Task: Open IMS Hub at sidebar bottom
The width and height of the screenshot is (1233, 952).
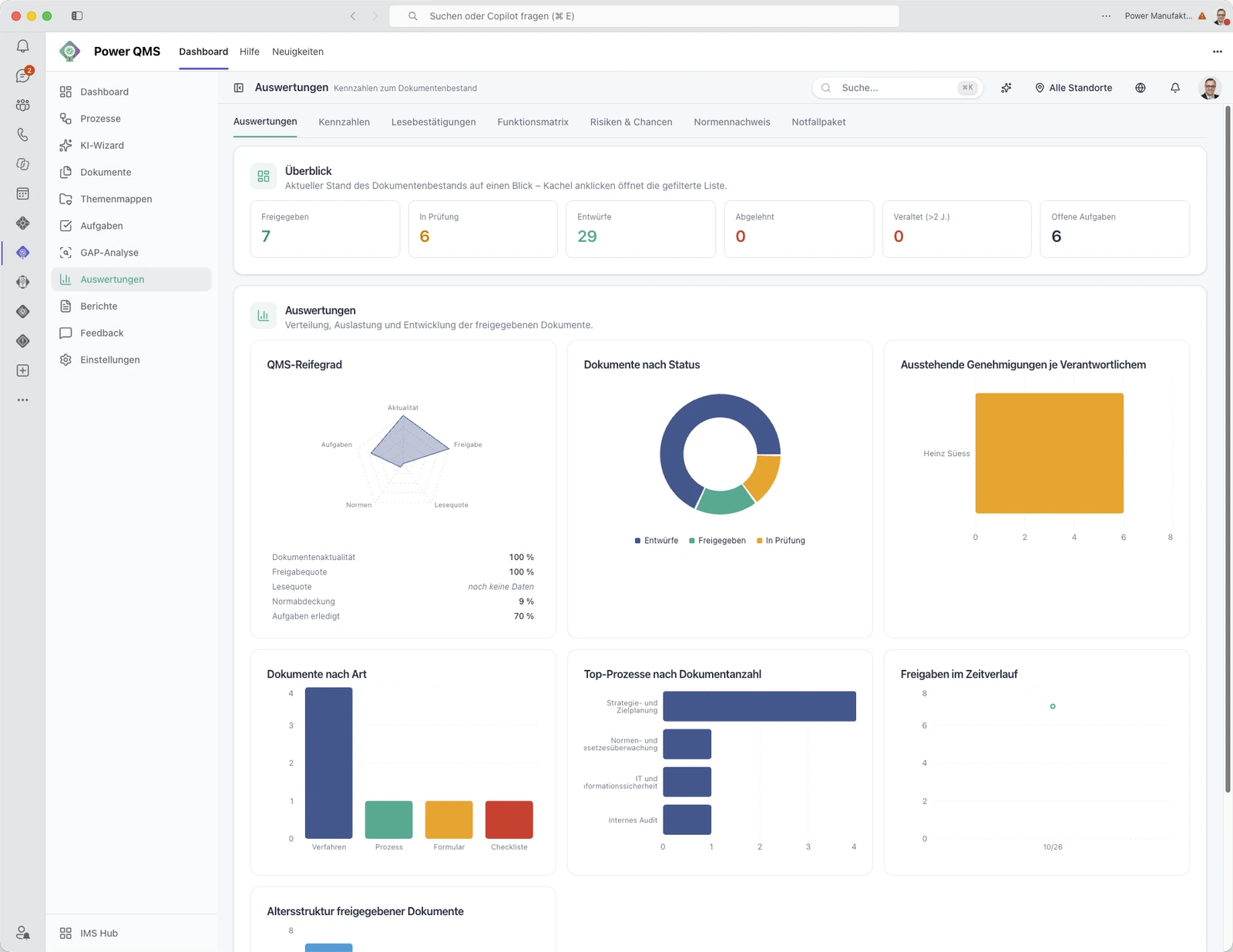Action: pyautogui.click(x=131, y=933)
